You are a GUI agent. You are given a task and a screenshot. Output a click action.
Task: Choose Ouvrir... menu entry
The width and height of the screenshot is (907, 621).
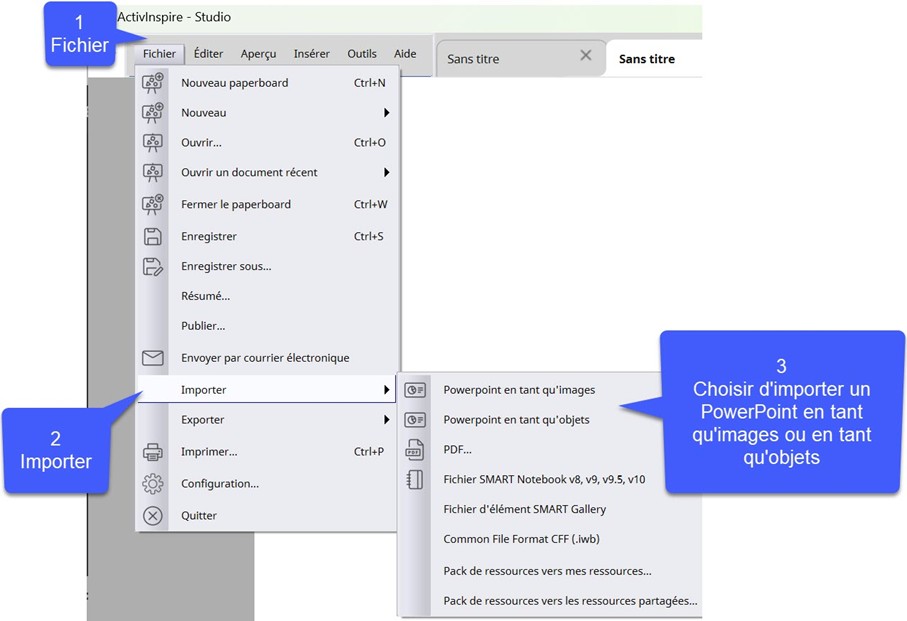pyautogui.click(x=268, y=143)
